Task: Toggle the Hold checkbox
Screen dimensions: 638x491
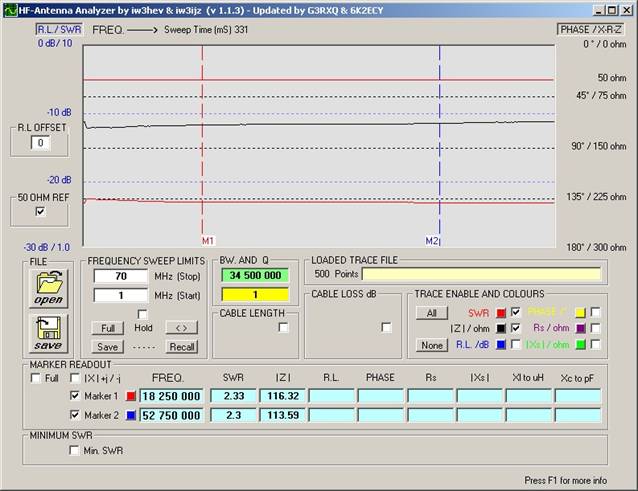Action: click(142, 314)
